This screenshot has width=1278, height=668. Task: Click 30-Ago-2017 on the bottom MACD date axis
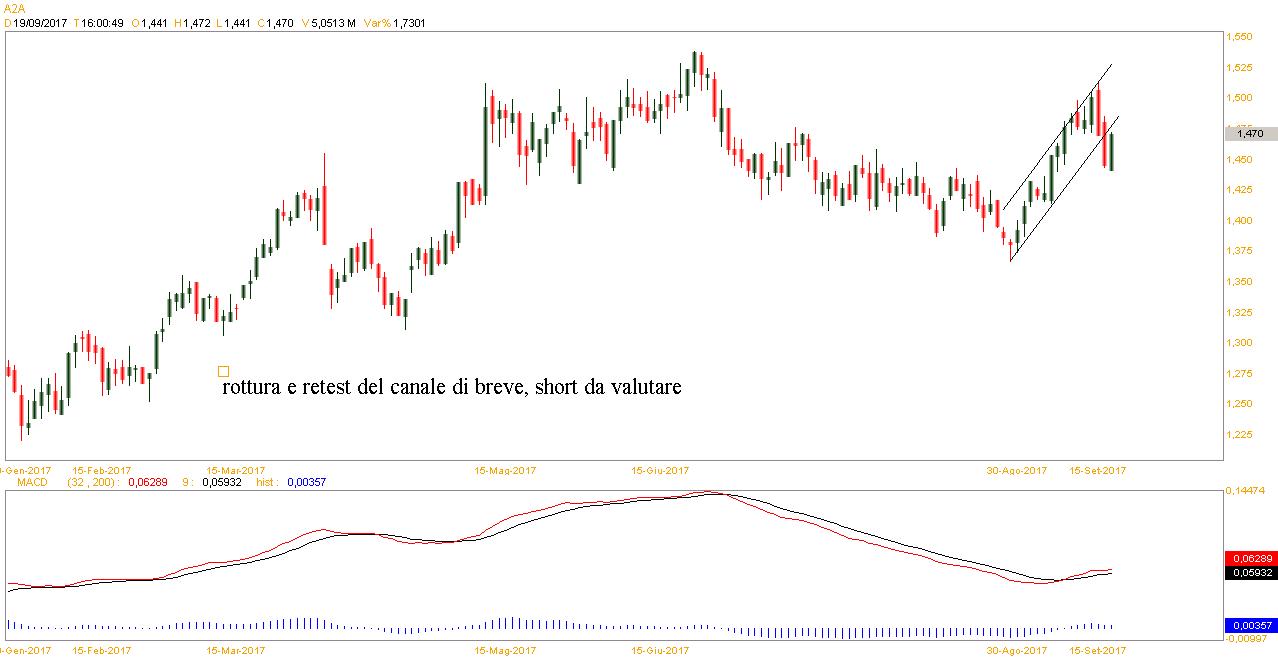[x=1017, y=650]
